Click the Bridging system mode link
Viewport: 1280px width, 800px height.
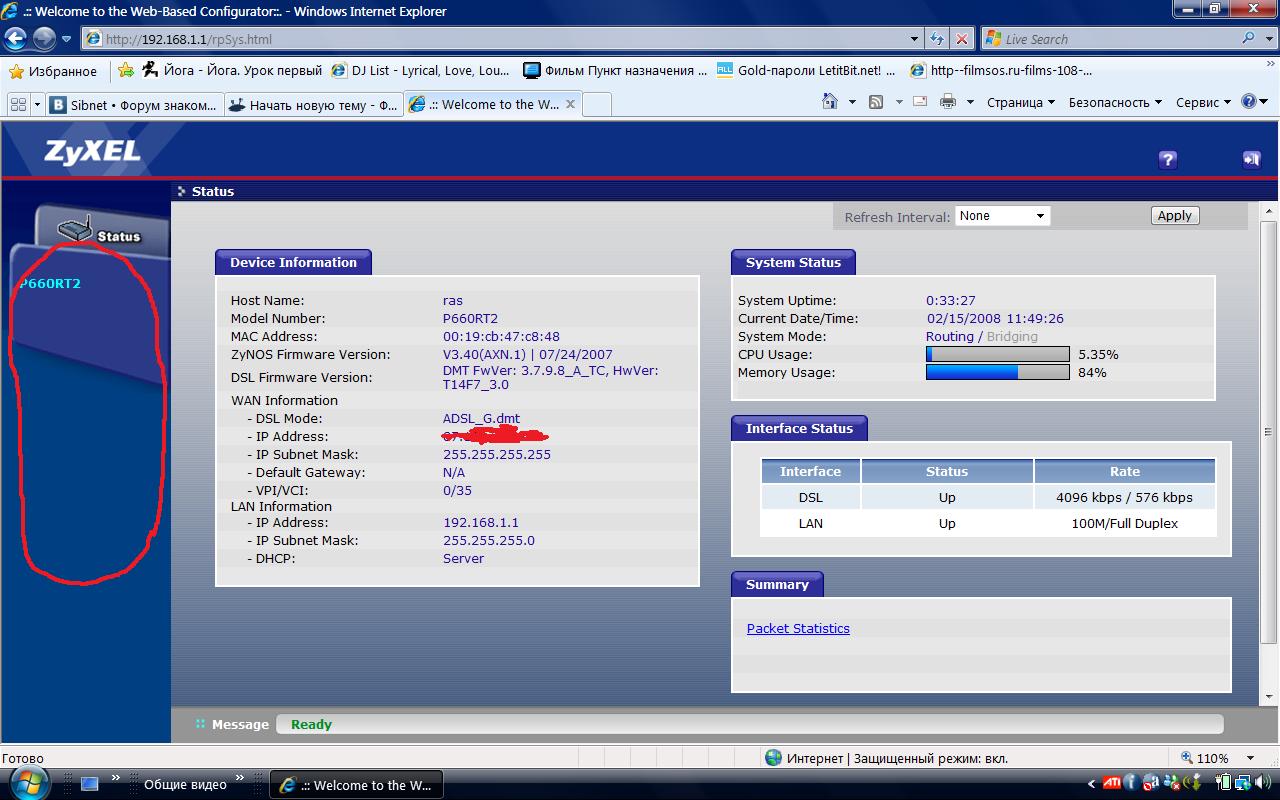pyautogui.click(x=1012, y=336)
